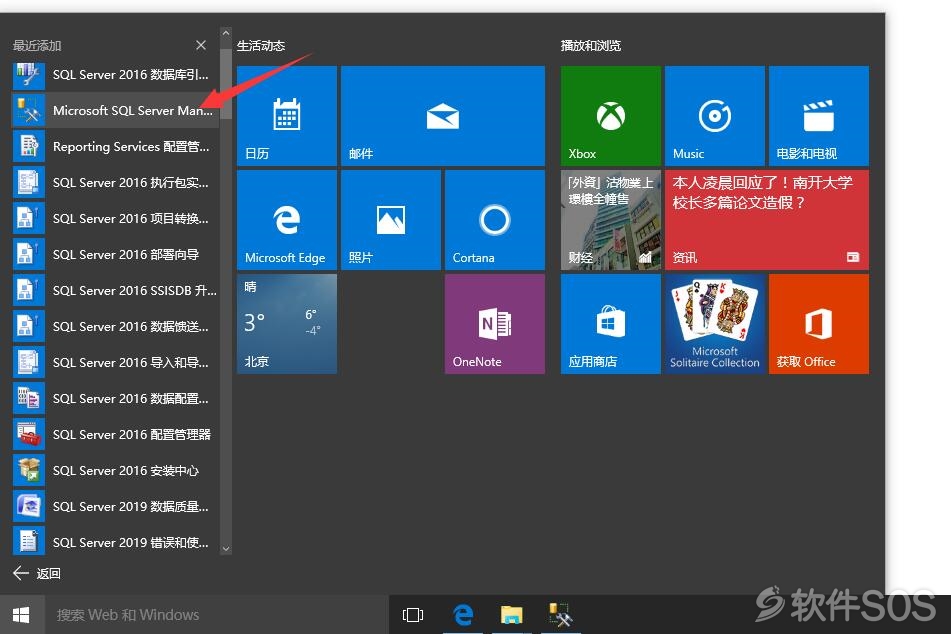Open the 应用商店 store tile
Viewport: 951px width, 634px height.
610,324
